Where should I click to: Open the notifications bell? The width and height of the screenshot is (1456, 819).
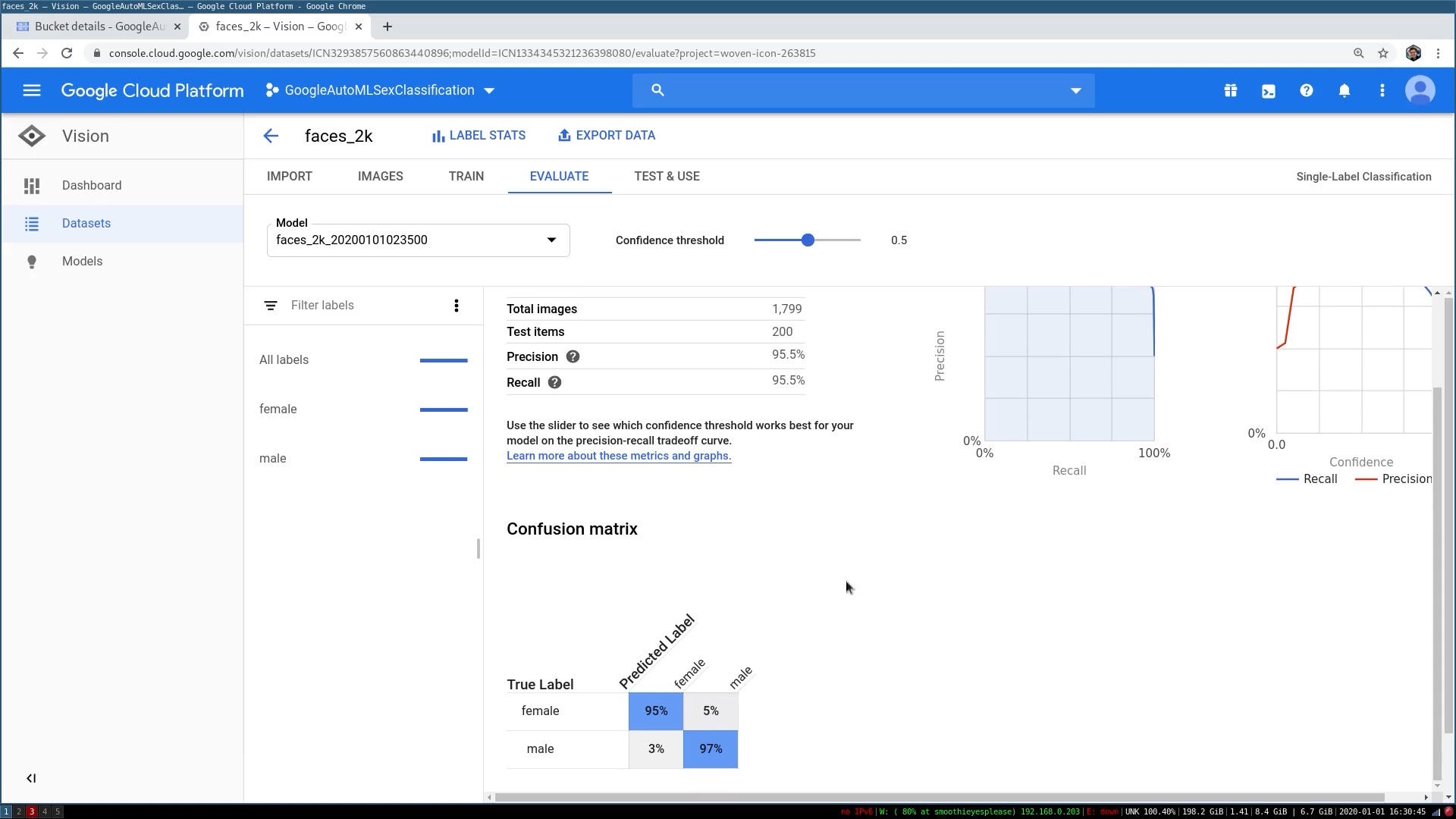pos(1344,90)
